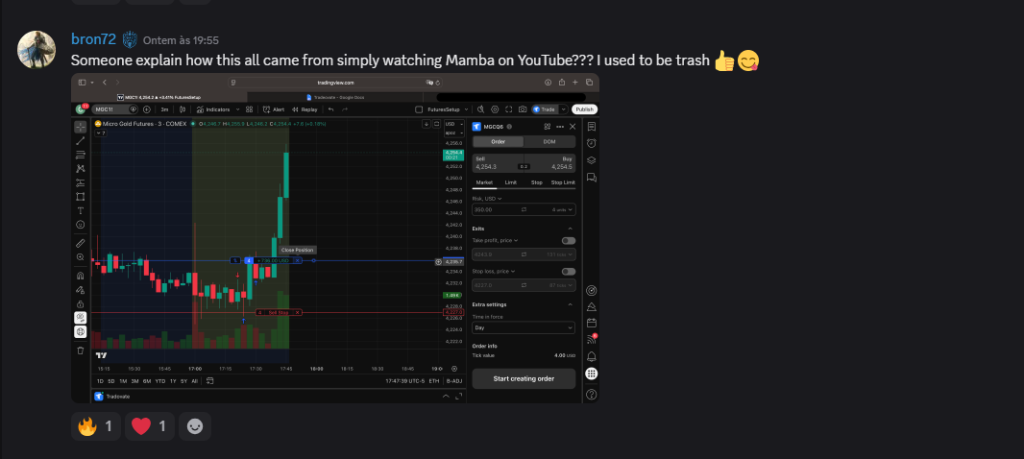The height and width of the screenshot is (459, 1024).
Task: Select the geometric shapes tool
Action: [80, 197]
